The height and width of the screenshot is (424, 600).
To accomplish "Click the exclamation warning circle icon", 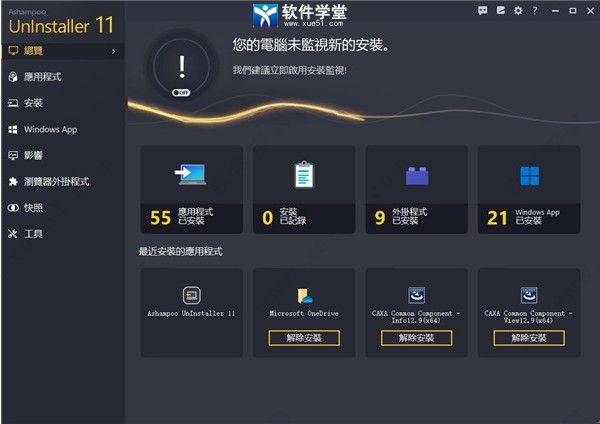I will [x=182, y=67].
